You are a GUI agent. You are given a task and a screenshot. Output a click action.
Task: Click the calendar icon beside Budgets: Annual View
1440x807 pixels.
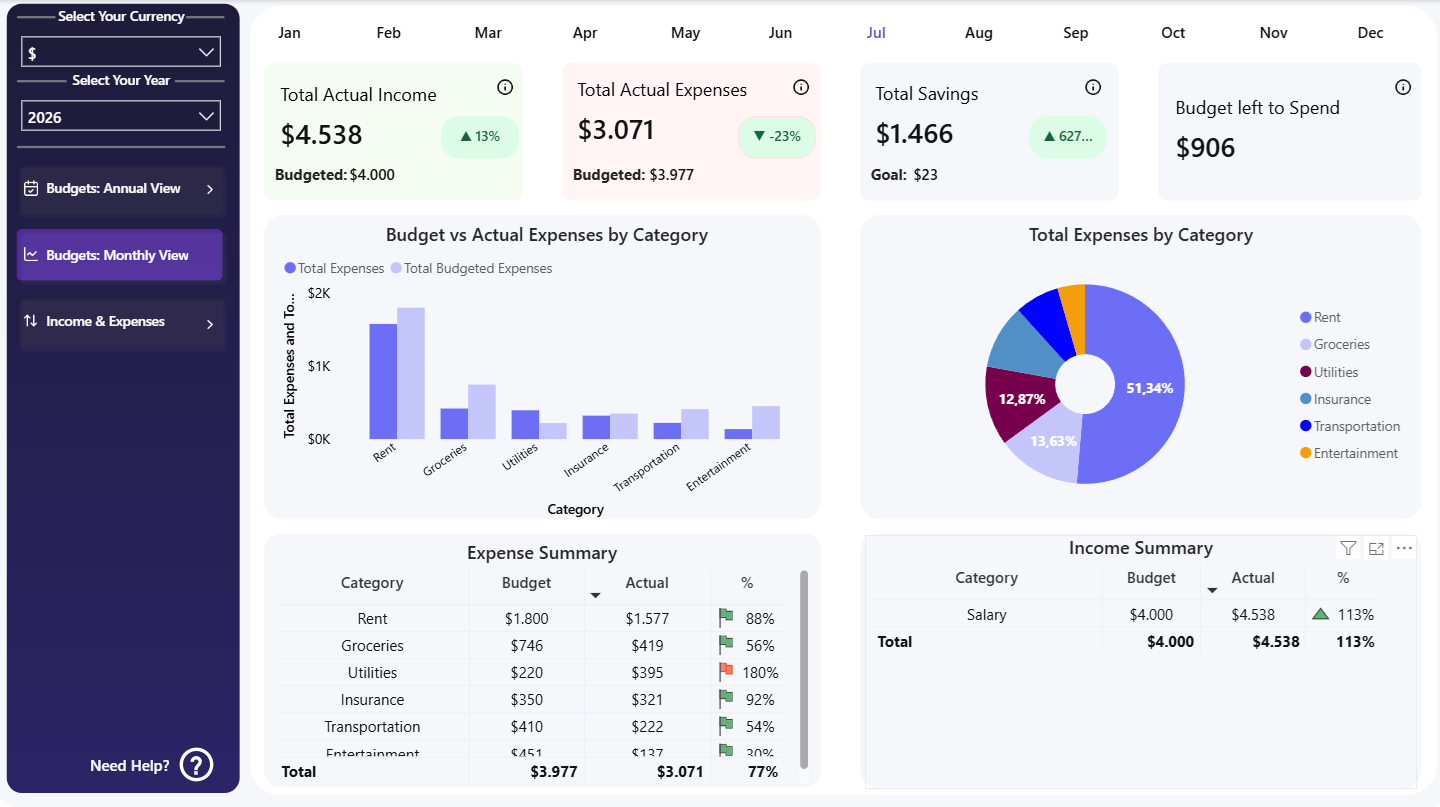pos(31,188)
